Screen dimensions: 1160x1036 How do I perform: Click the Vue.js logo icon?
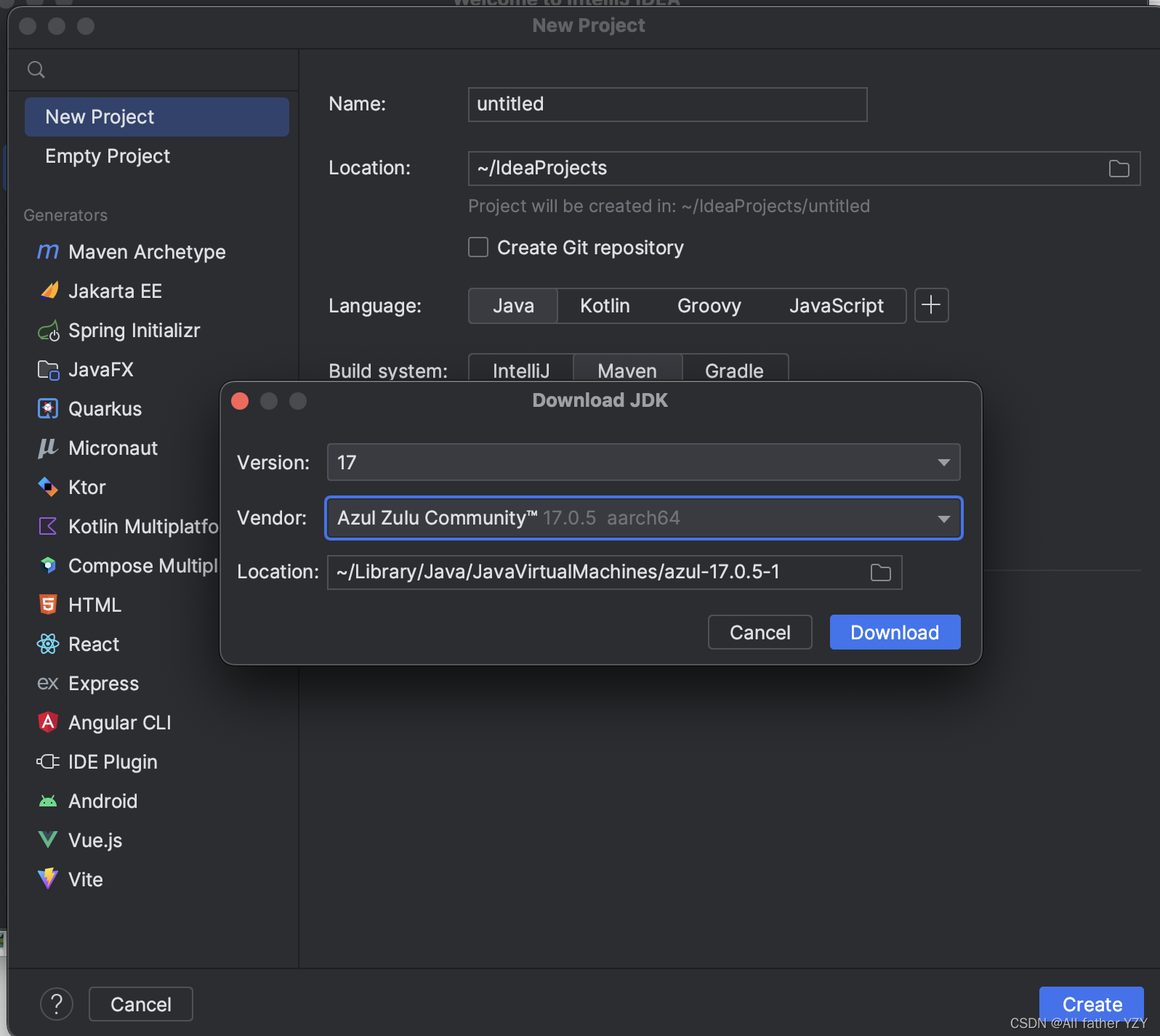point(48,841)
